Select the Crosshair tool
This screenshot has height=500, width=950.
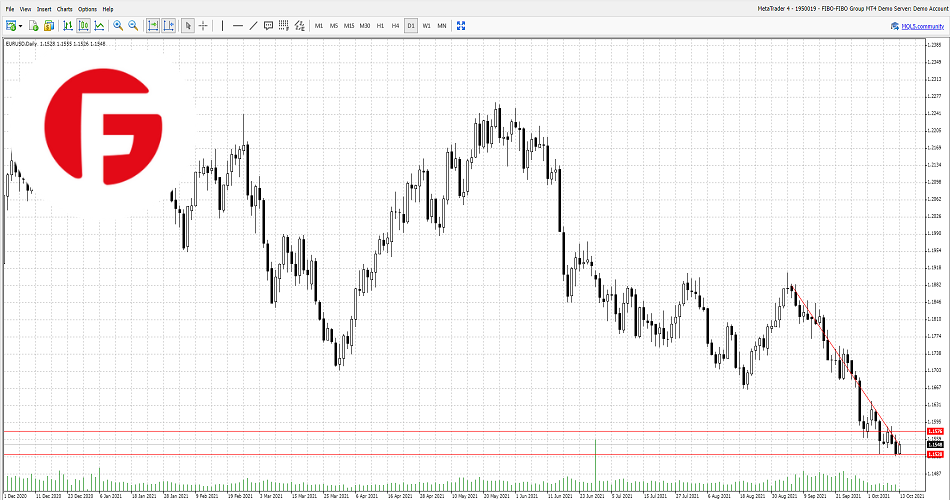203,25
